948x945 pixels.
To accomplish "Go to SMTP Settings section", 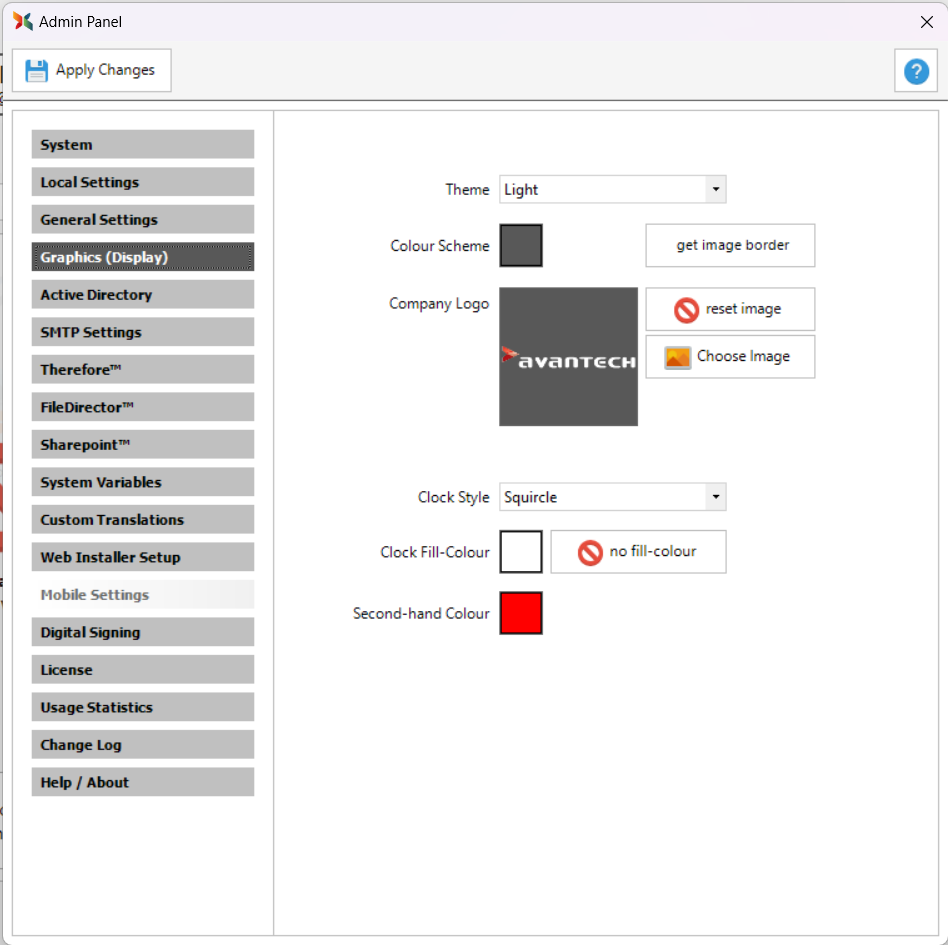I will pos(143,332).
